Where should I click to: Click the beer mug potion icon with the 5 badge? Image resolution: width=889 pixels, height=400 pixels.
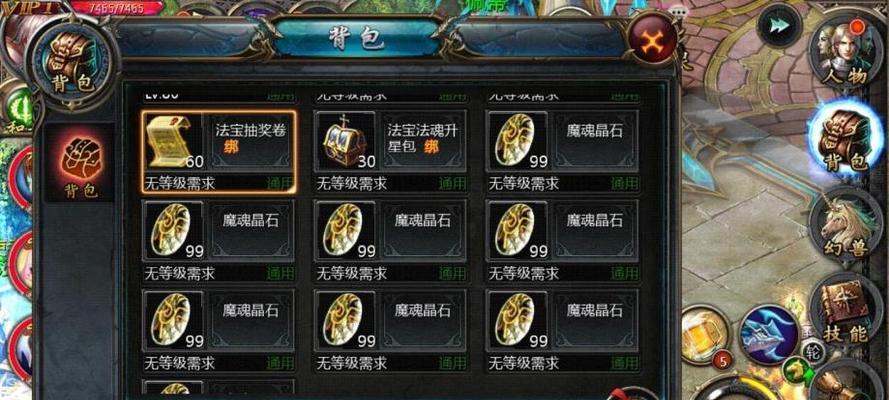(704, 338)
